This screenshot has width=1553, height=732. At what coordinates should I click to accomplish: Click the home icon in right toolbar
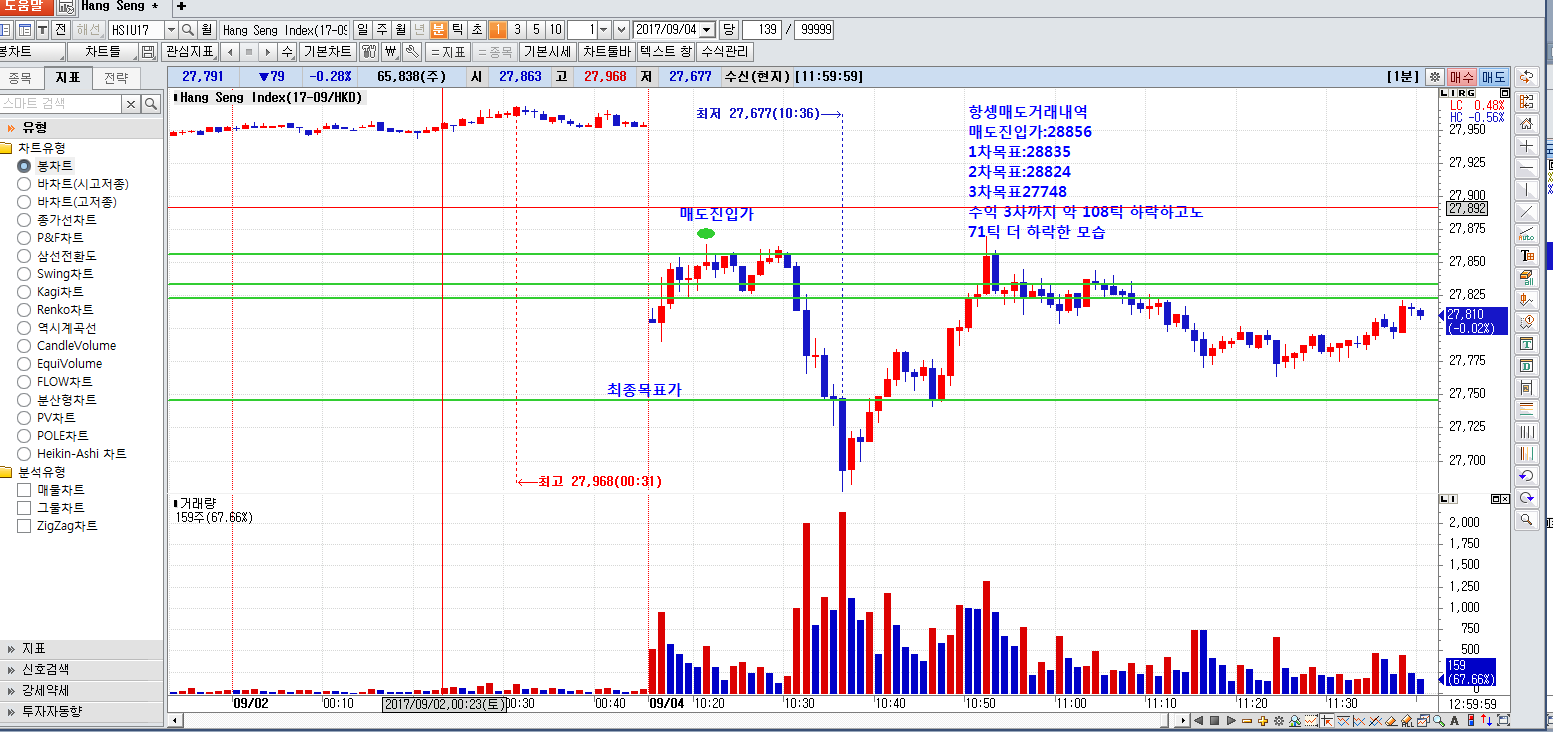click(1526, 124)
